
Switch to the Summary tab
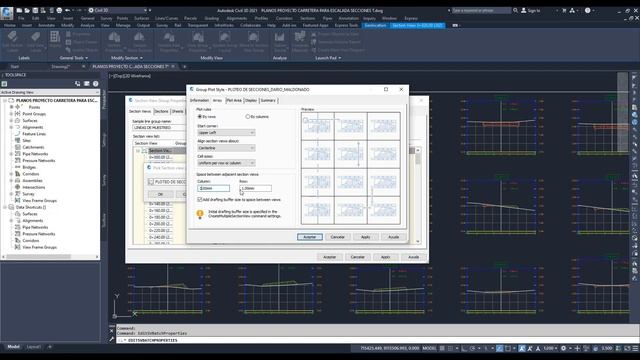[x=268, y=100]
